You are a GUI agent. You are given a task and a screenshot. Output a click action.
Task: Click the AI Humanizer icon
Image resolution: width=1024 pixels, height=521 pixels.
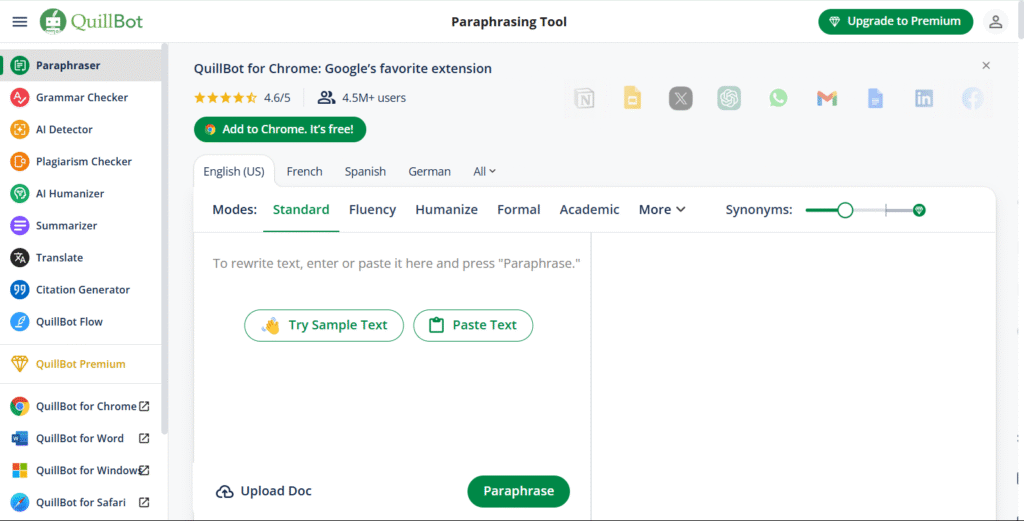click(x=20, y=193)
